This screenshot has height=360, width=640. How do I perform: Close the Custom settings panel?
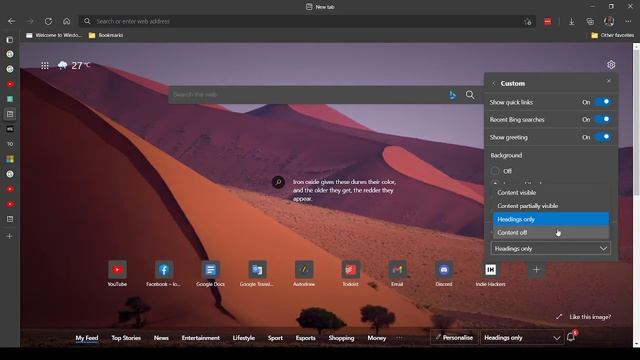(x=609, y=81)
